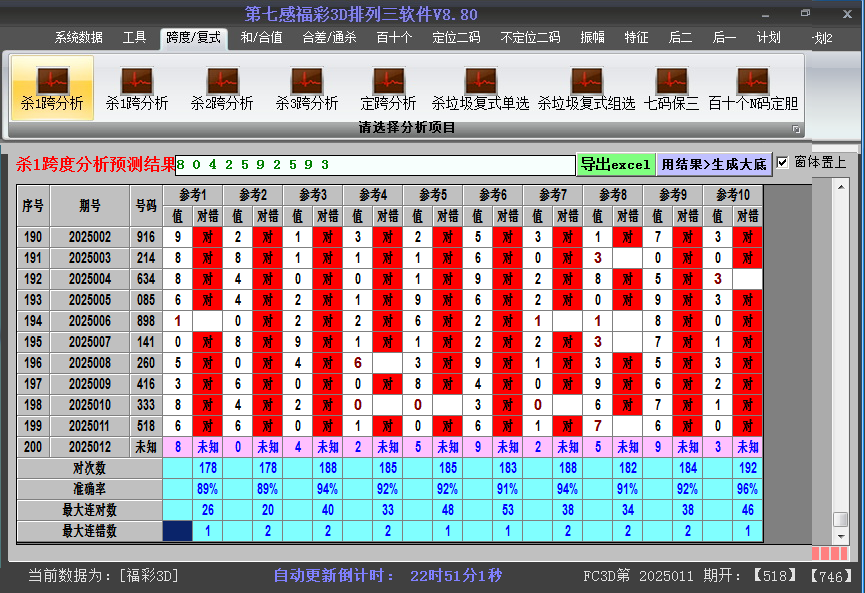Click the 准确率 row label
This screenshot has height=593, width=865.
pyautogui.click(x=89, y=489)
